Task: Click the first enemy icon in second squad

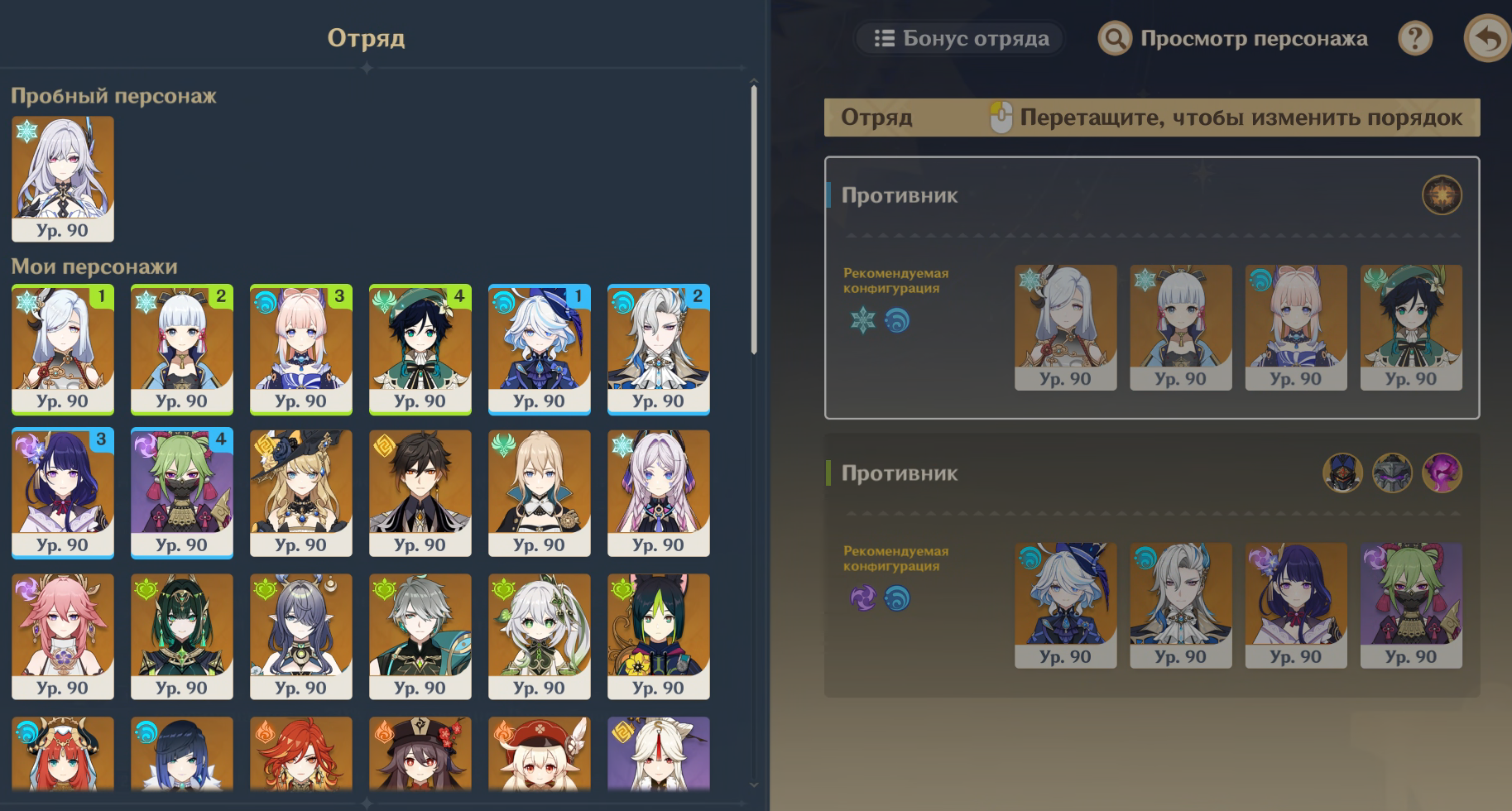Action: click(x=1342, y=473)
